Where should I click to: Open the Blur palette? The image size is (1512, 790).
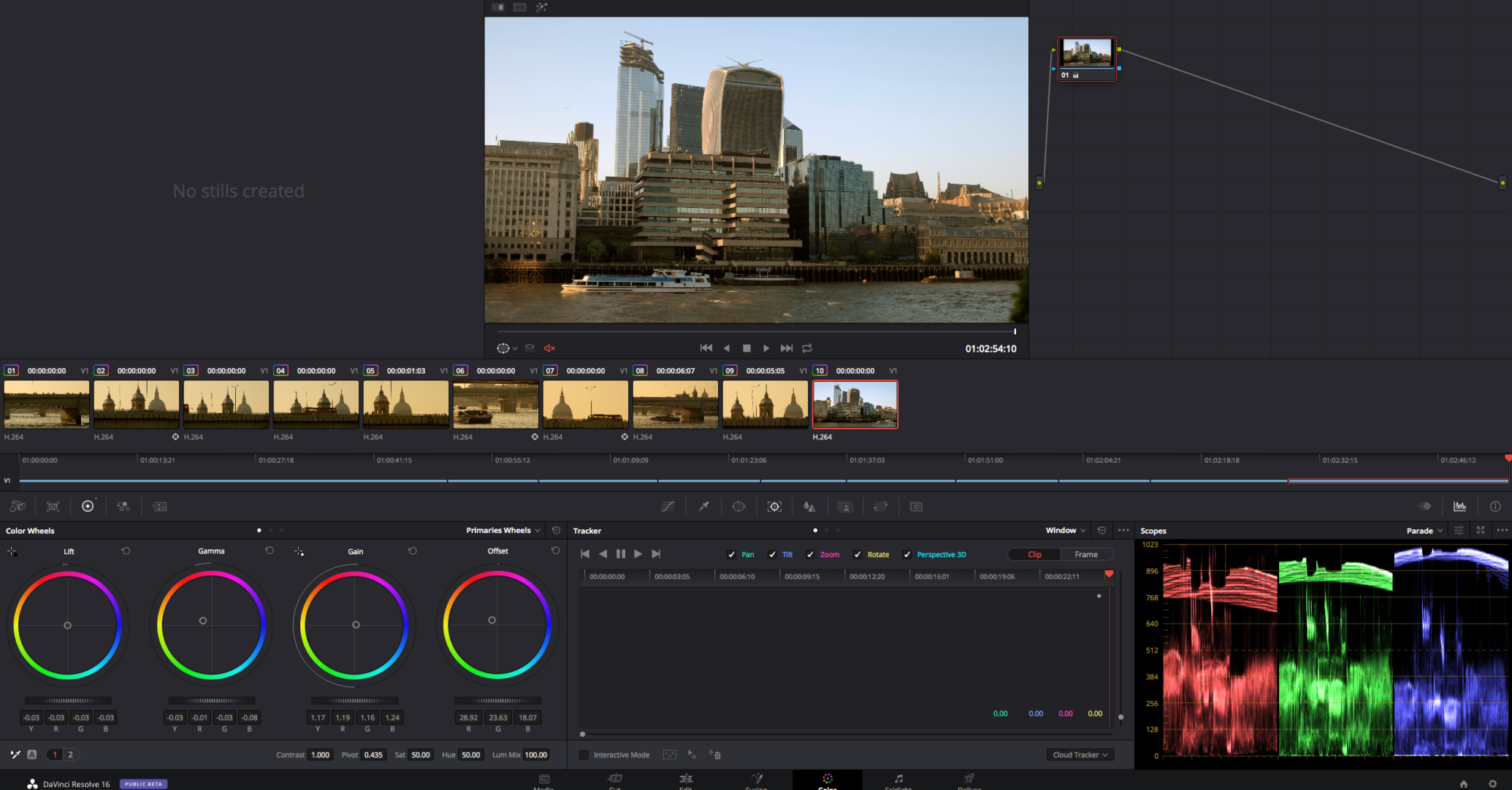click(x=810, y=507)
